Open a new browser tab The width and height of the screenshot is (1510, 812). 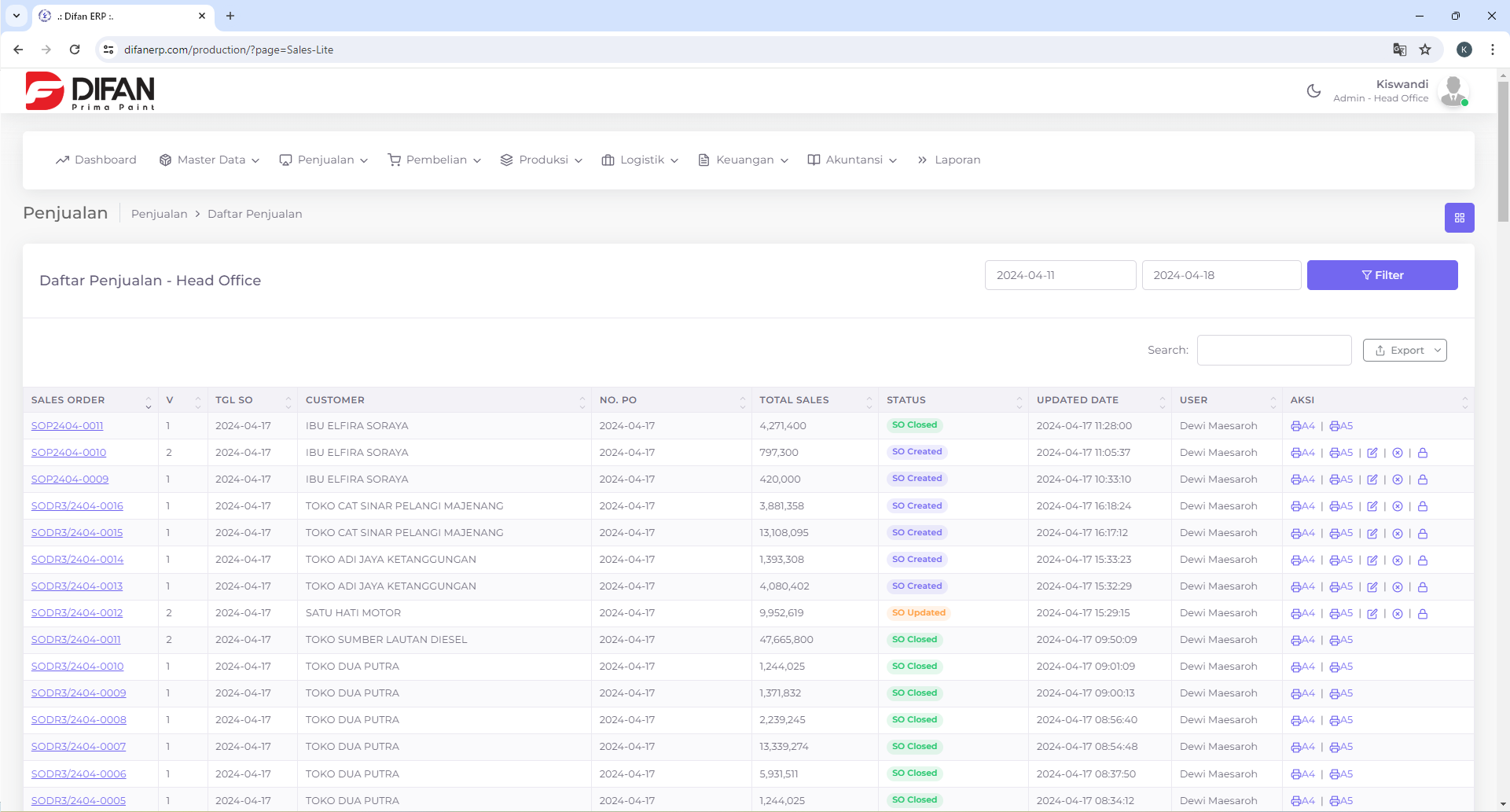pyautogui.click(x=230, y=16)
